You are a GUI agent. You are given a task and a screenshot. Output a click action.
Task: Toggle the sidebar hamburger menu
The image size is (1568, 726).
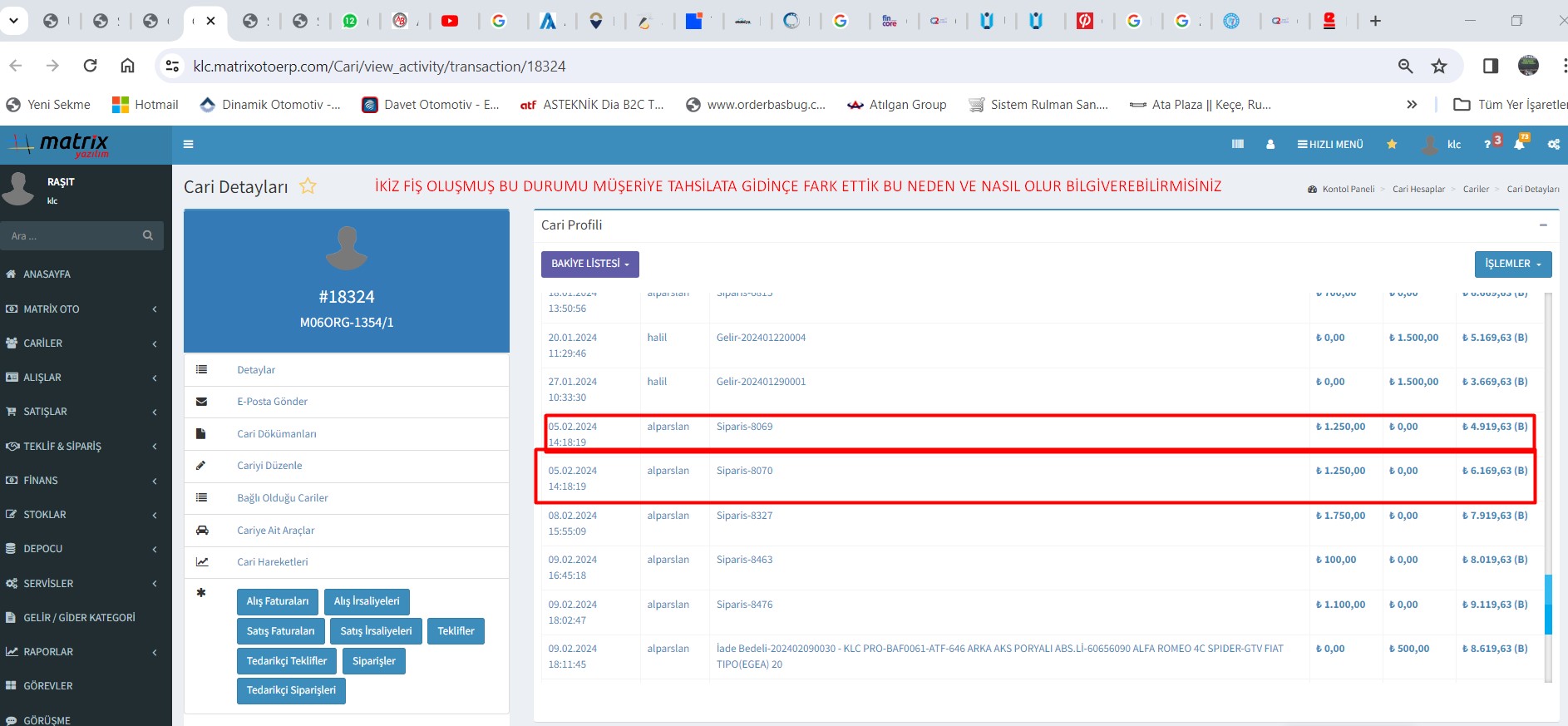(x=189, y=145)
